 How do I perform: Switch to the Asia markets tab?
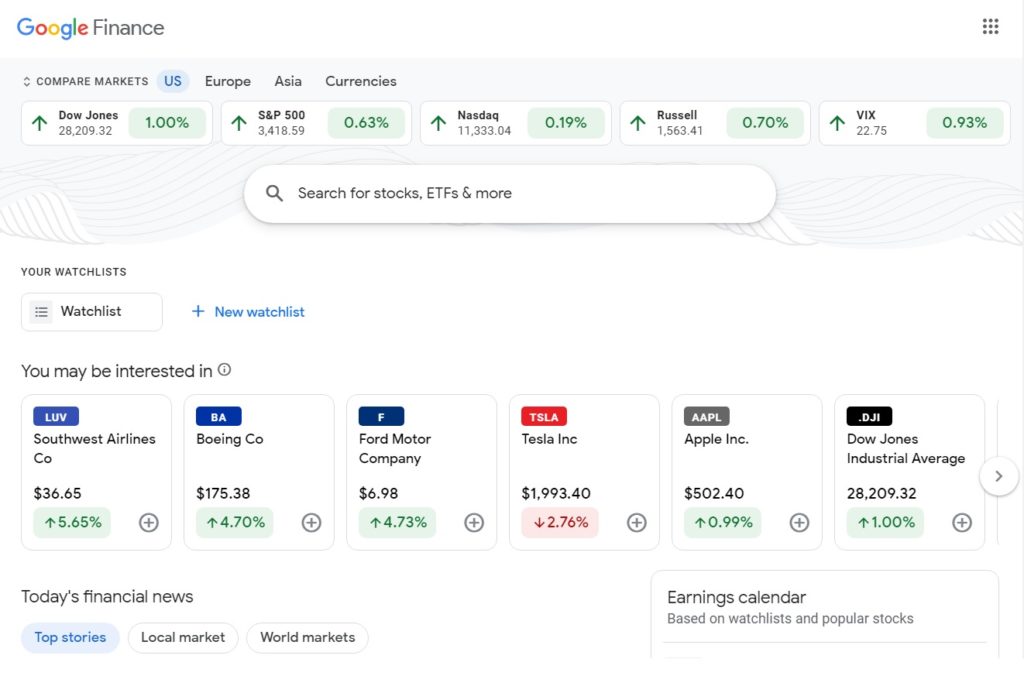click(288, 81)
